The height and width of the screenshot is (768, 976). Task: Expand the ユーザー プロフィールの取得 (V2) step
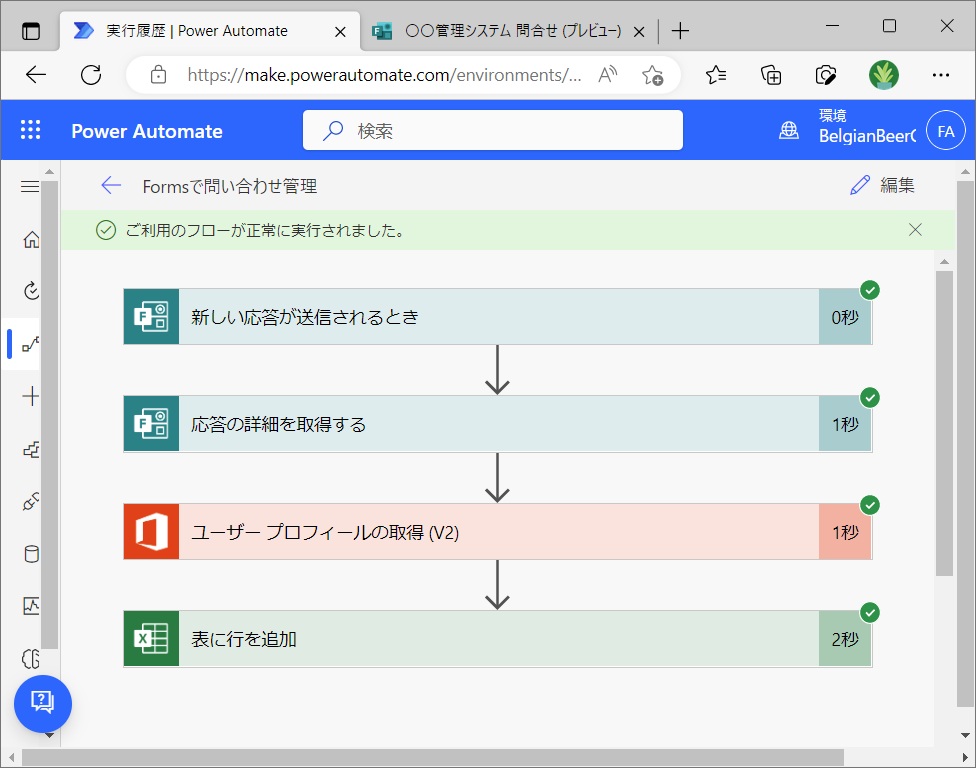tap(498, 532)
